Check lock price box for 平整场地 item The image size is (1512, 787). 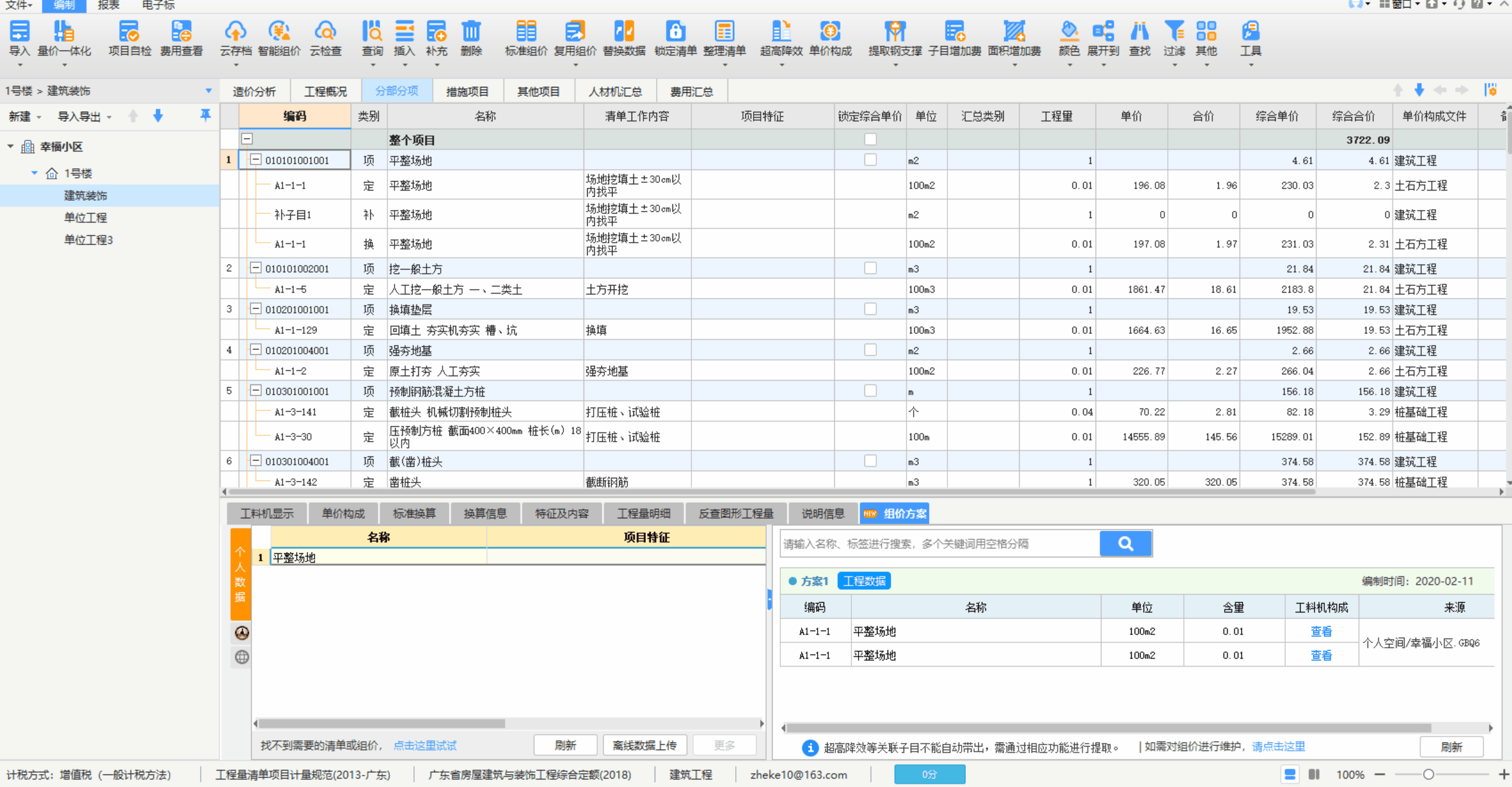point(870,160)
